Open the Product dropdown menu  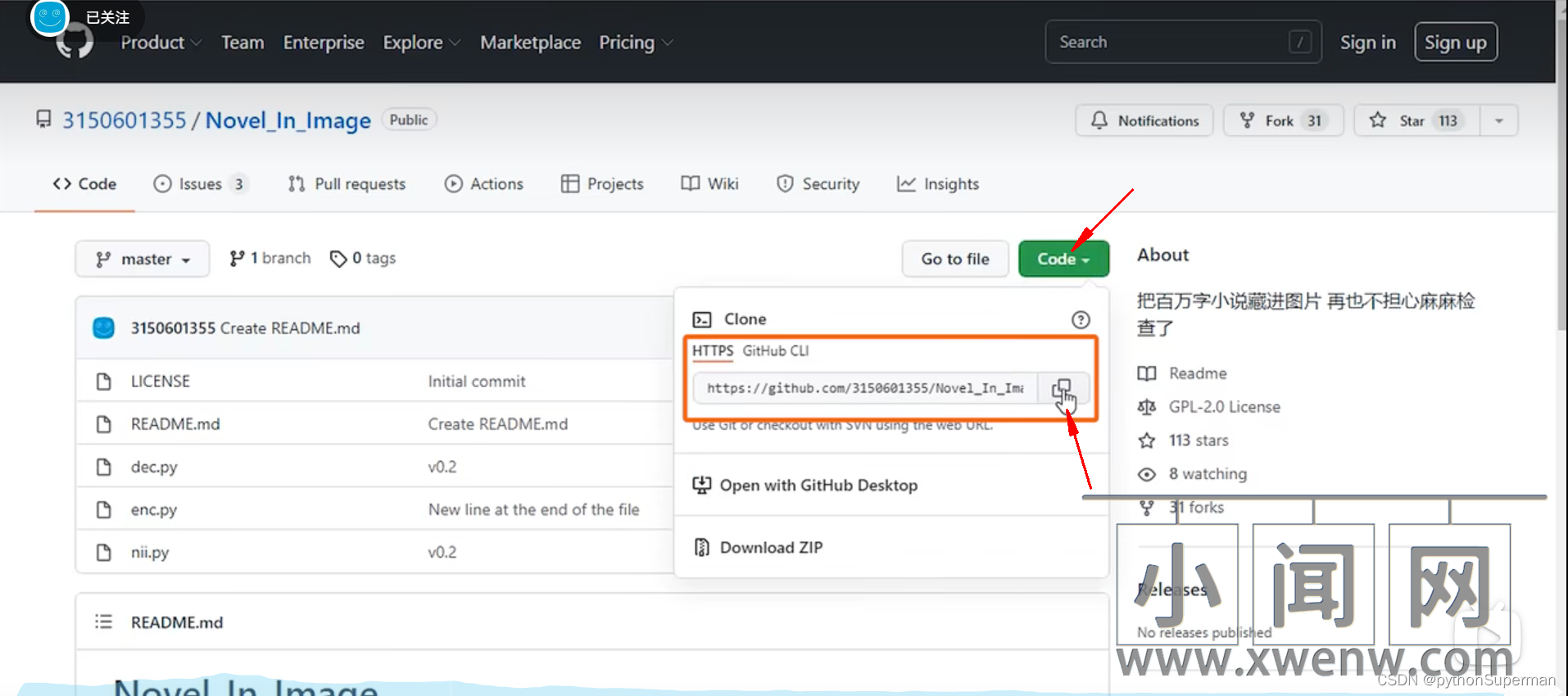tap(161, 43)
